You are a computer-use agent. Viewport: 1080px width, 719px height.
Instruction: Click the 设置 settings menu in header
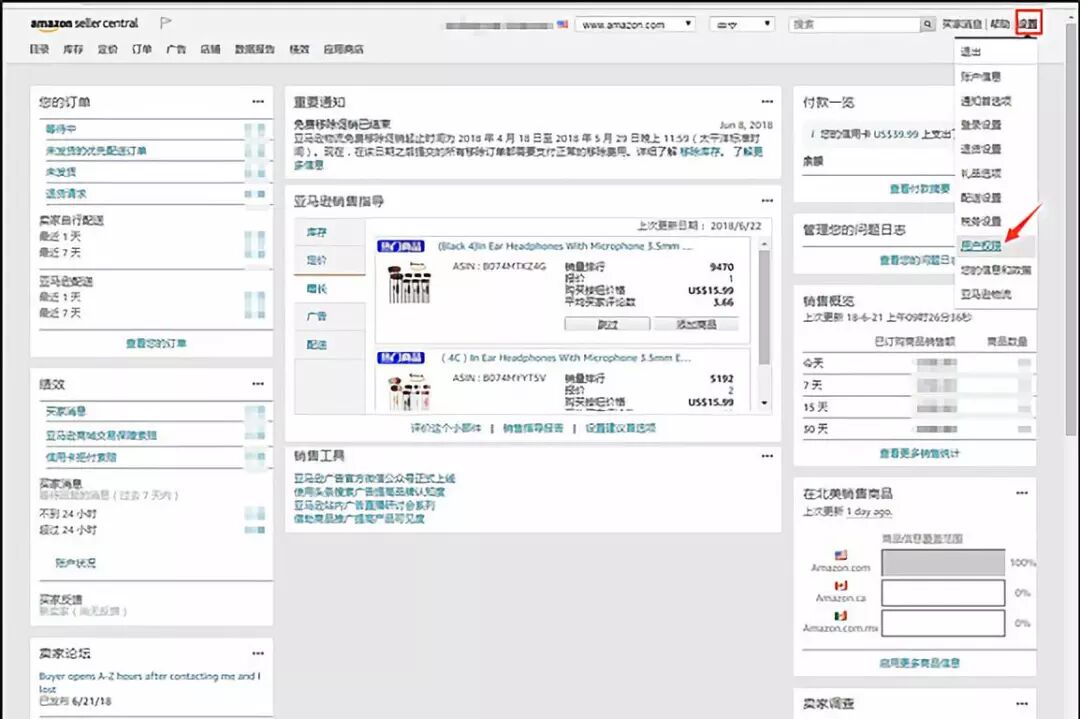(x=1028, y=23)
